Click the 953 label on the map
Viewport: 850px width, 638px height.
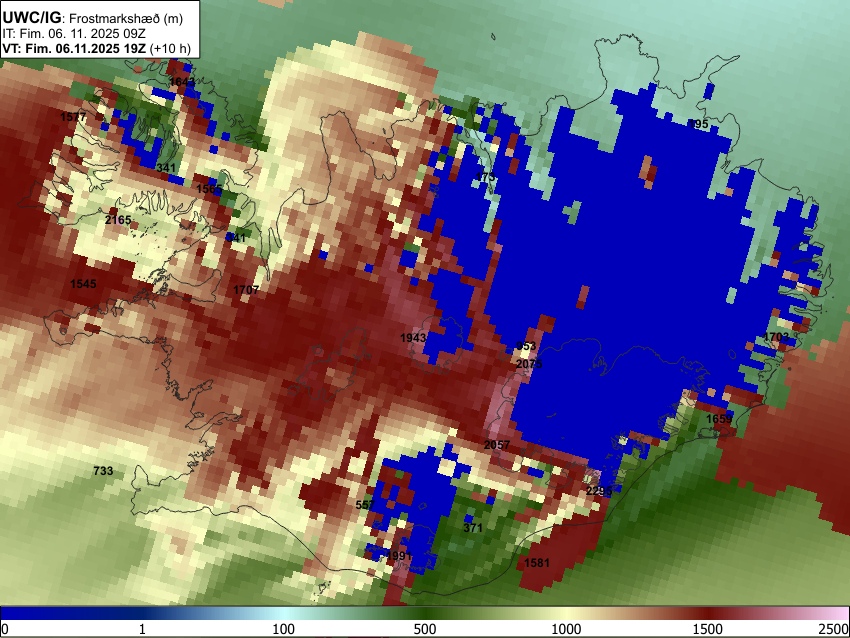(526, 346)
